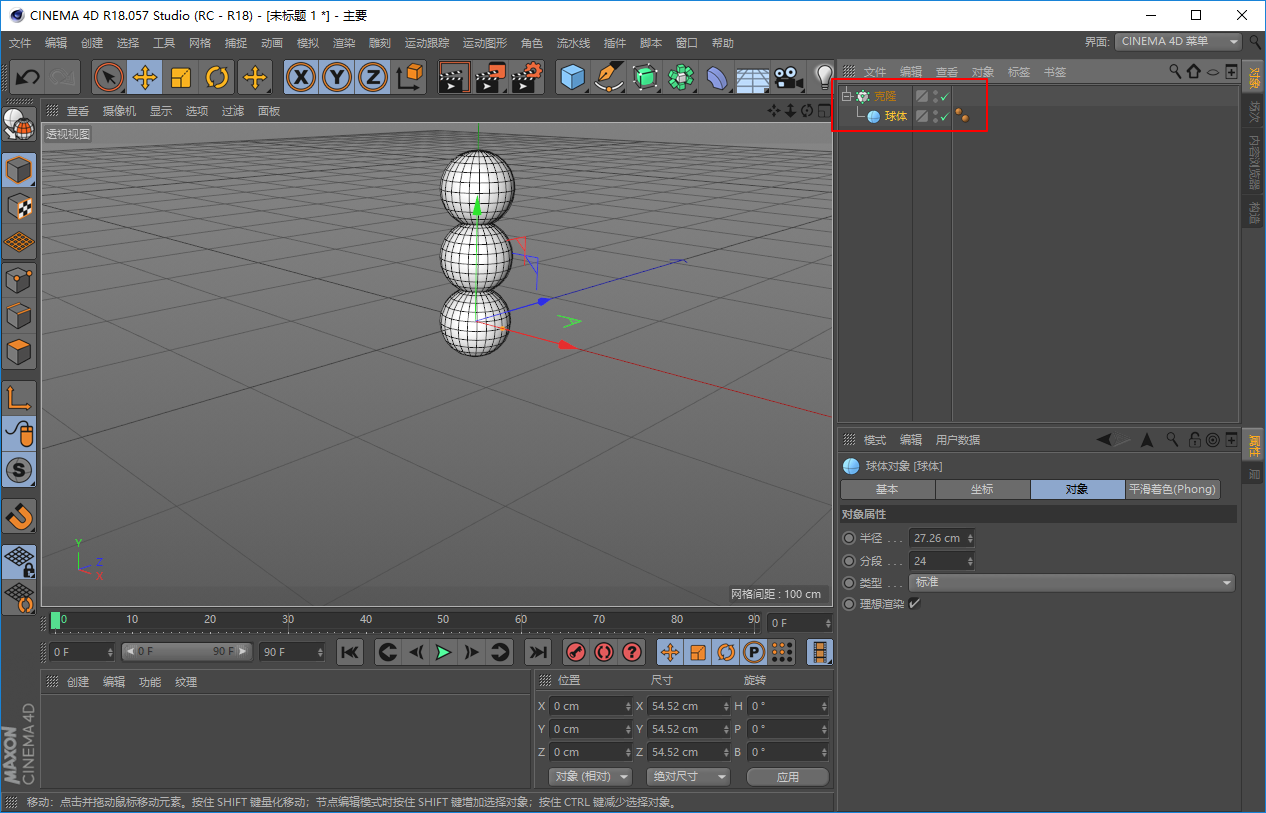This screenshot has height=813, width=1266.
Task: Select the Live Selection tool
Action: [109, 77]
